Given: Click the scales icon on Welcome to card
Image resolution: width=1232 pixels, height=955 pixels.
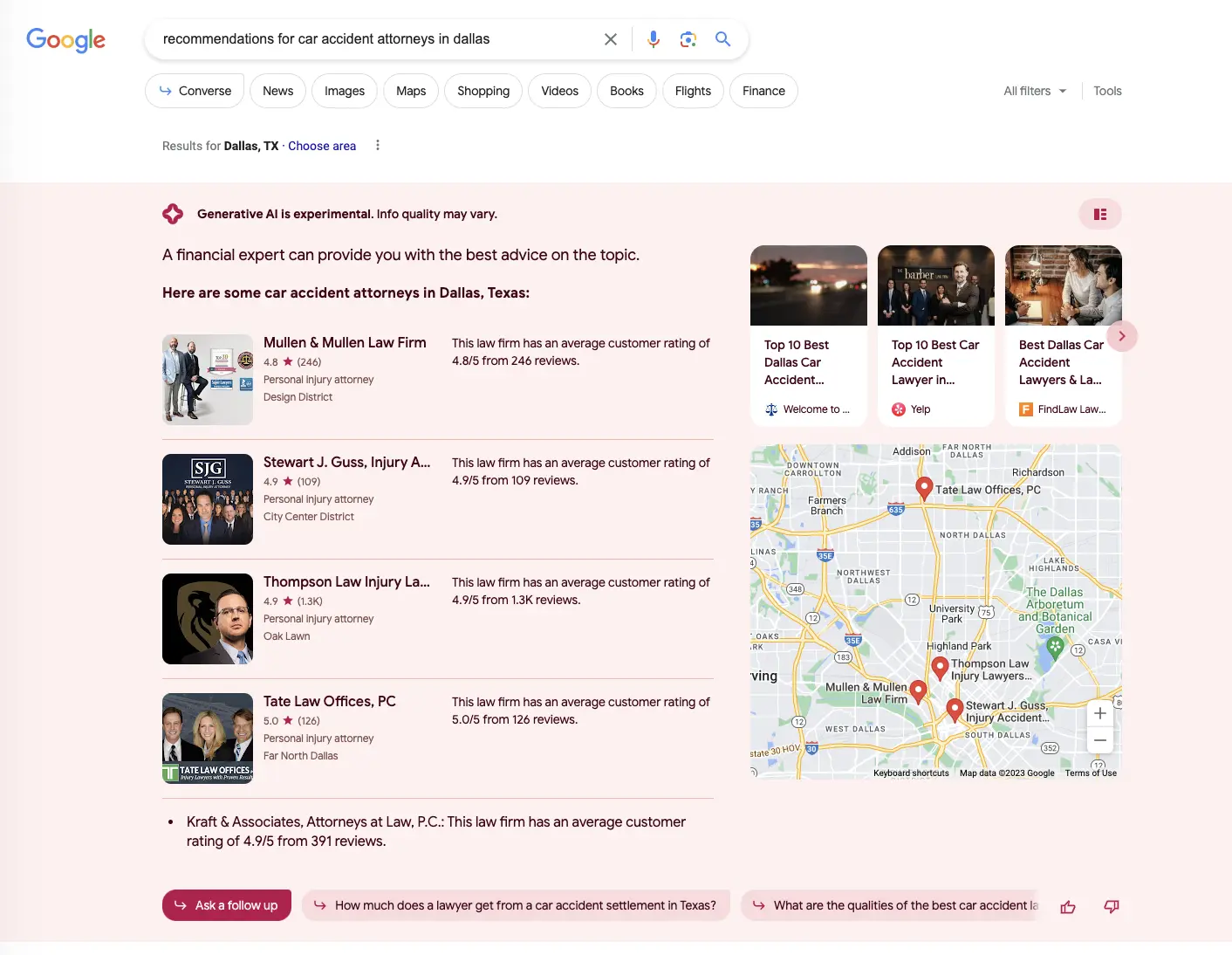Looking at the screenshot, I should pyautogui.click(x=771, y=409).
